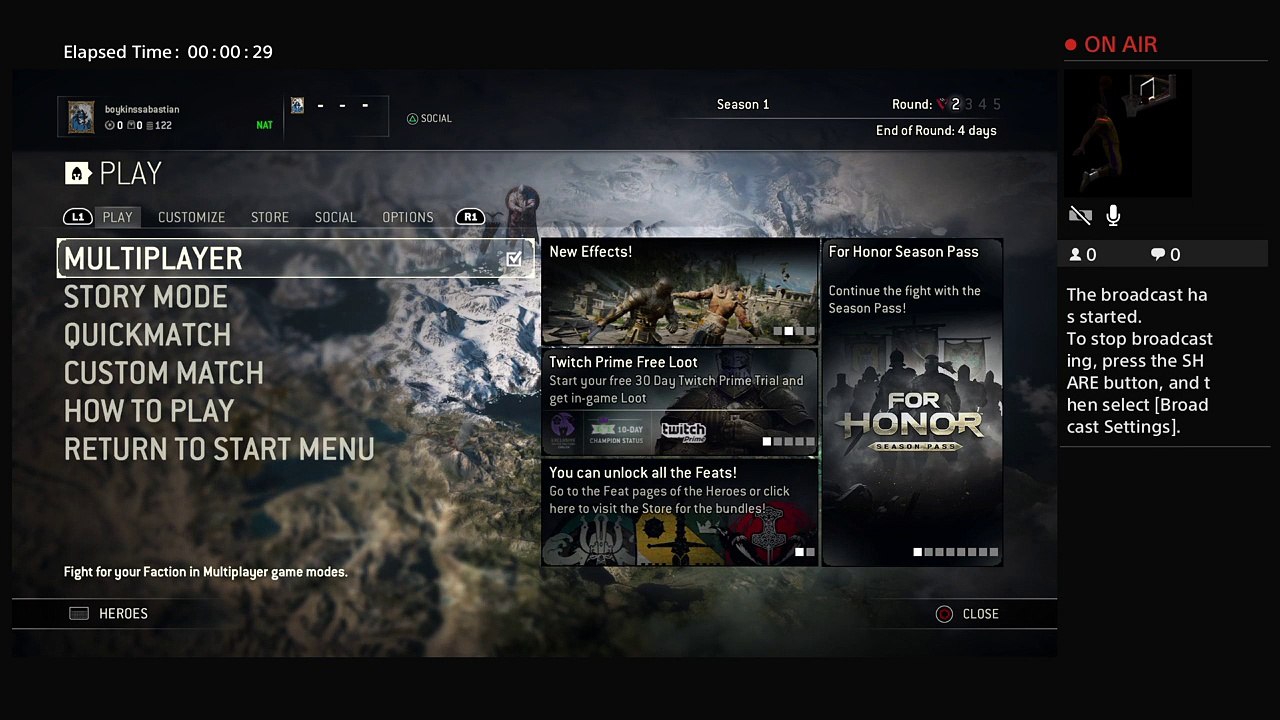Screen dimensions: 1280x720
Task: Click the broadcast preview thumbnail
Action: [x=1127, y=133]
